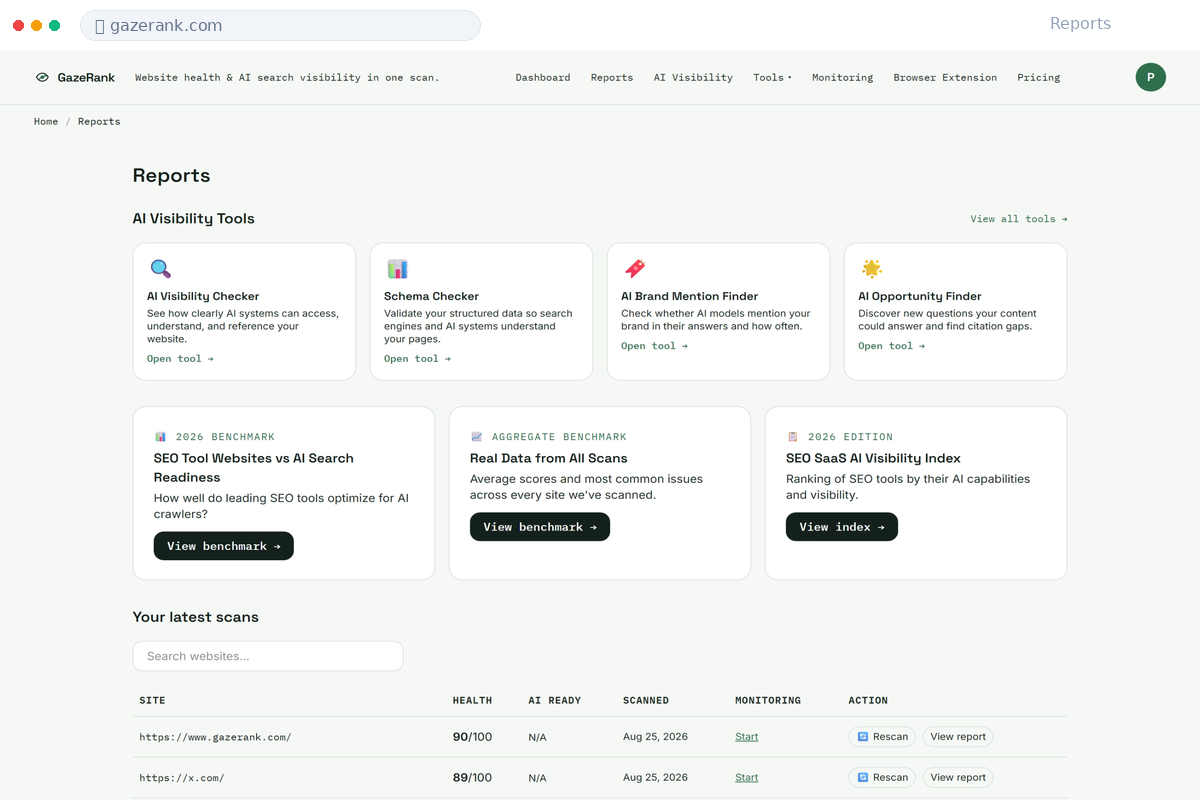Click the AI READY column header
Screen dimensions: 1200x800
click(x=555, y=700)
